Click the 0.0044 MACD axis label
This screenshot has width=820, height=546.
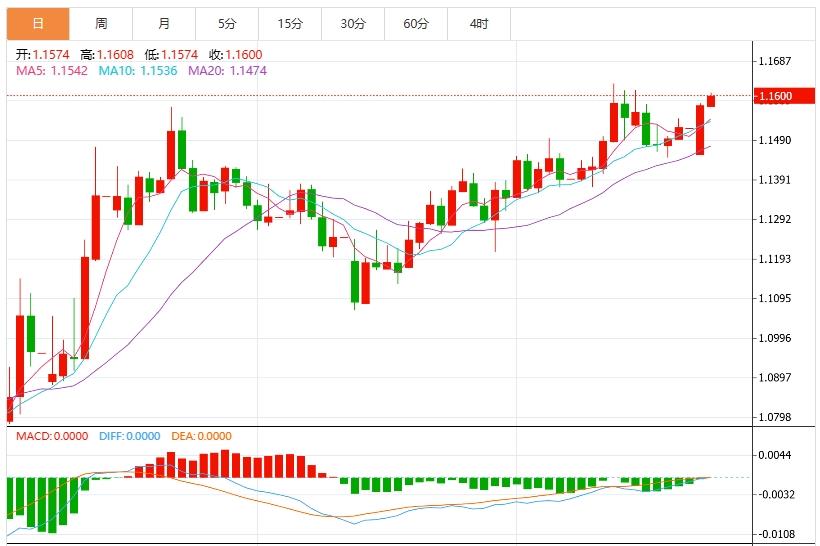coord(775,455)
